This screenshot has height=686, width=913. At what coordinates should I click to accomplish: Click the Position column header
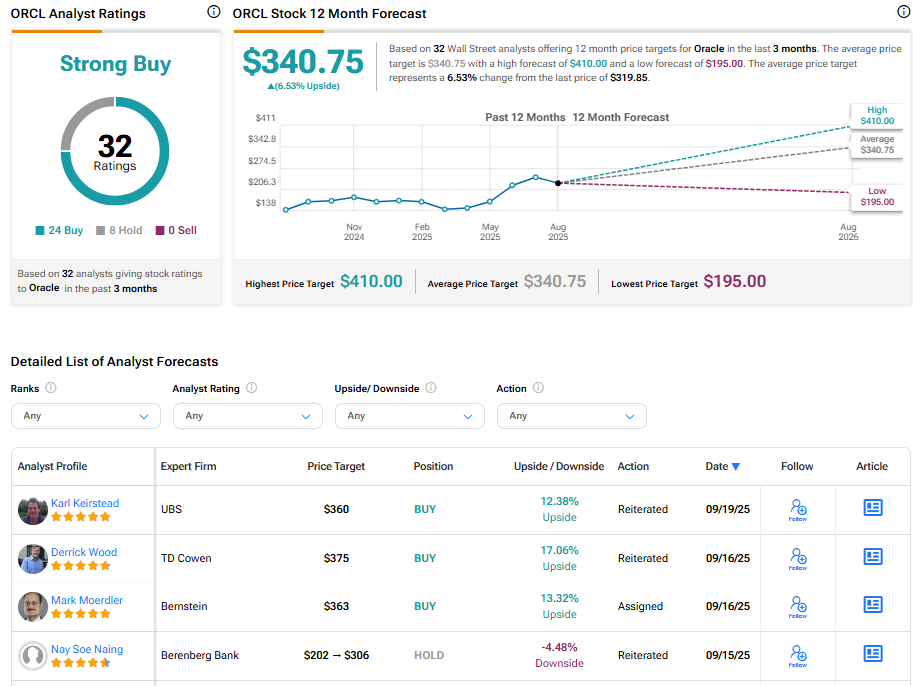[433, 466]
